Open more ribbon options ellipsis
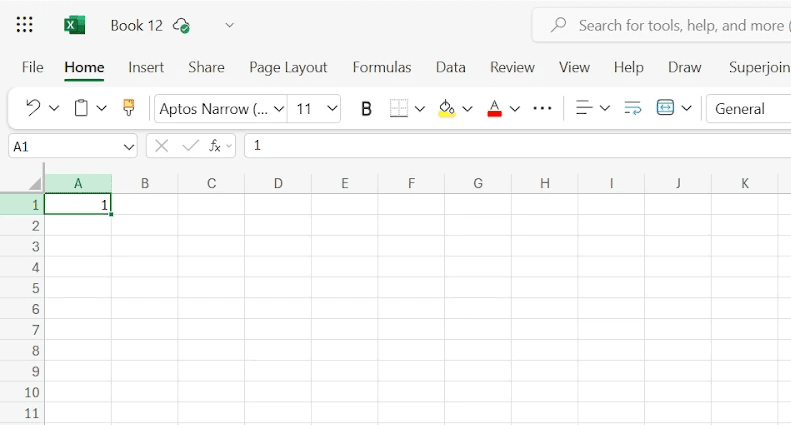The width and height of the screenshot is (791, 425). pos(542,108)
